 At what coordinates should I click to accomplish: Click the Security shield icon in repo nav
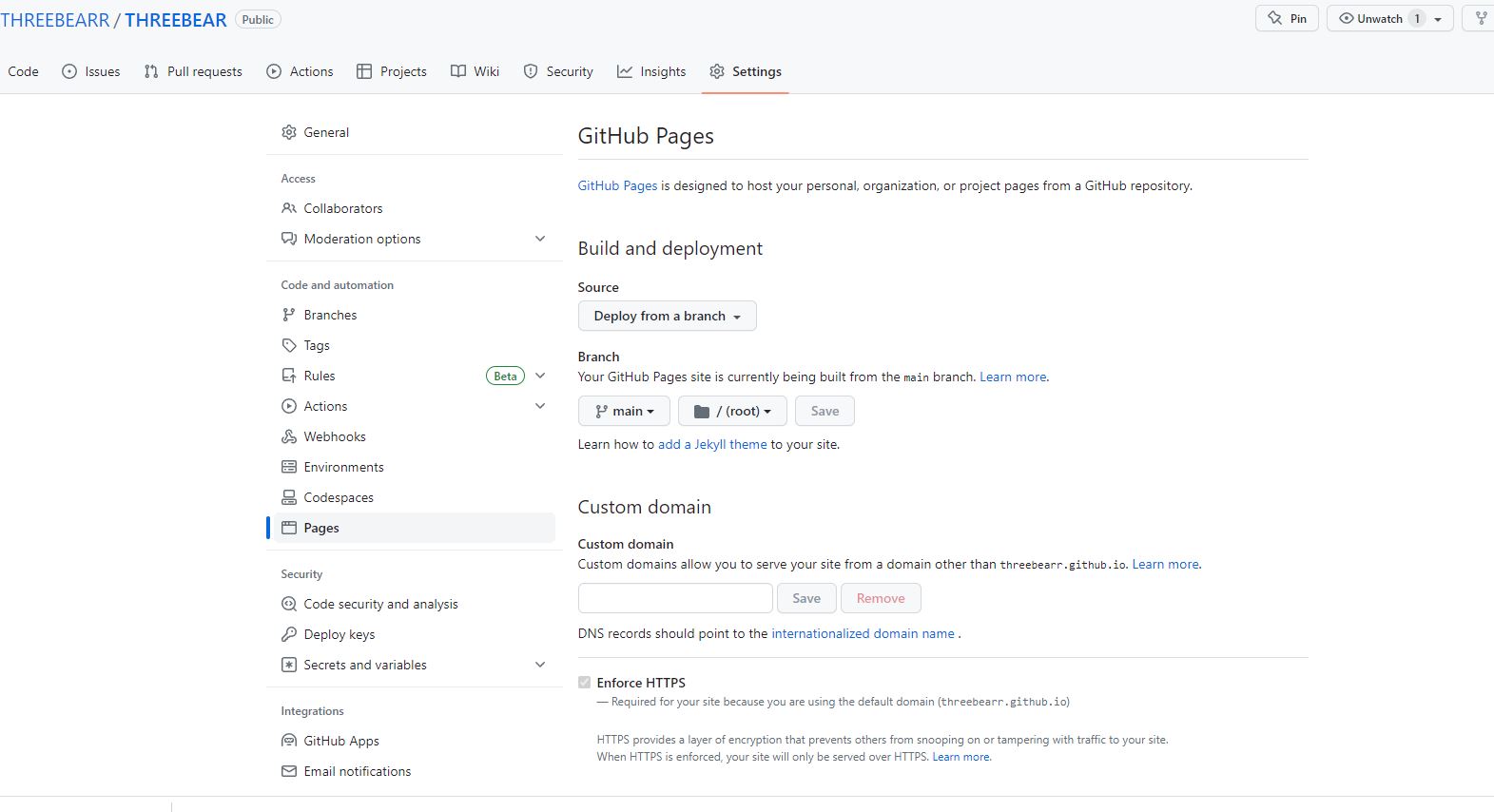[531, 71]
